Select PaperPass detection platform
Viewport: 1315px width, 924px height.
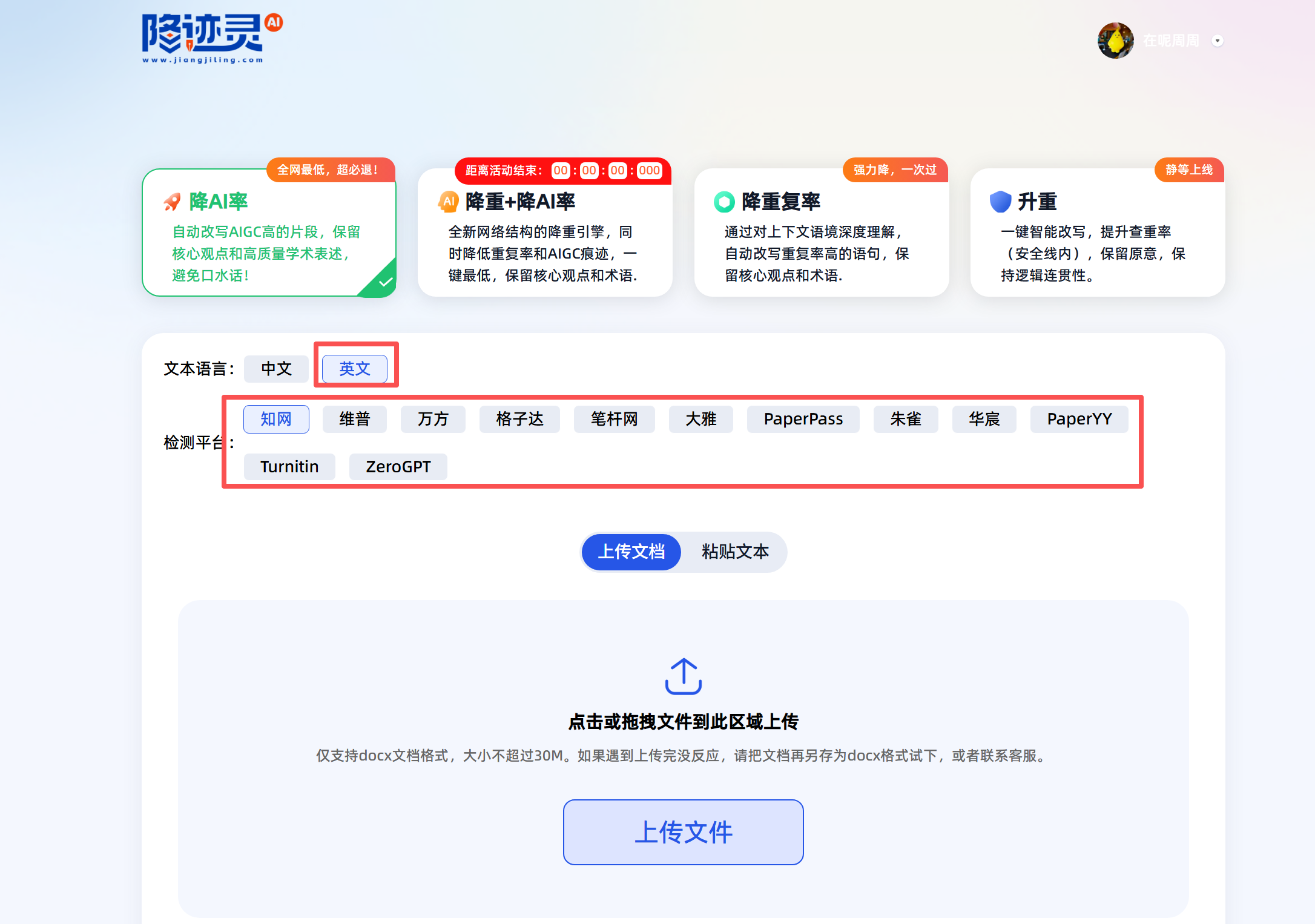[x=803, y=419]
